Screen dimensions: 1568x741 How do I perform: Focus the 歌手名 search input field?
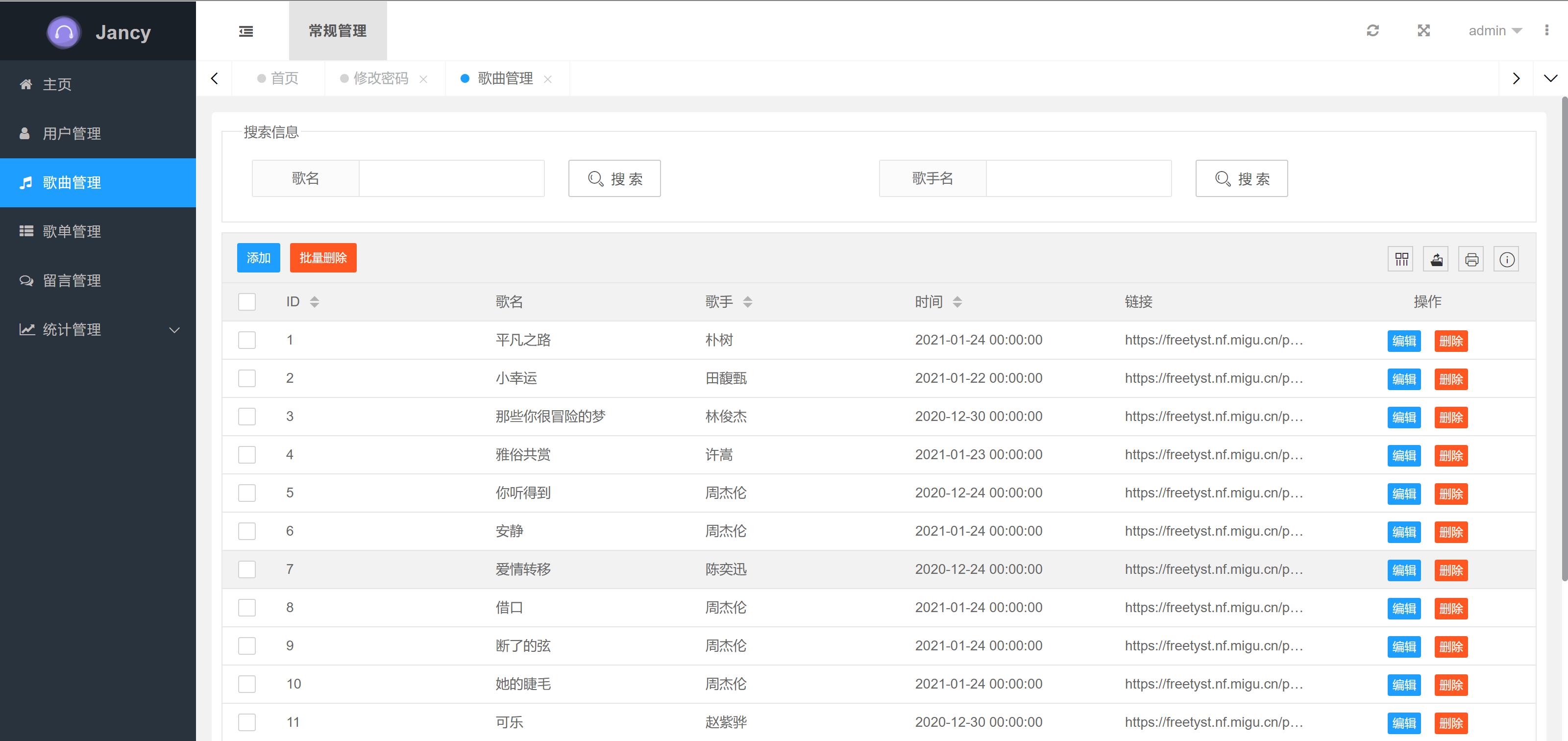1078,179
